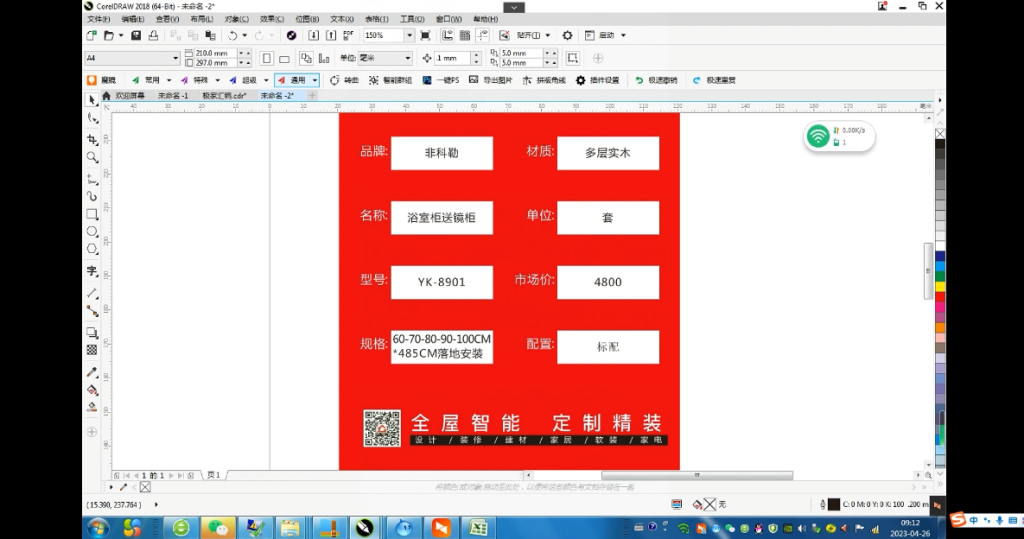Open the Options gear icon
This screenshot has width=1024, height=539.
pos(568,35)
